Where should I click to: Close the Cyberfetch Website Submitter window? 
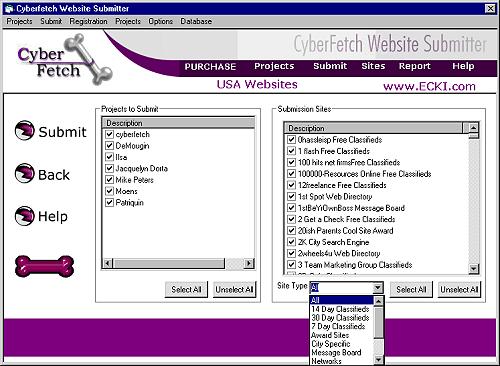(490, 9)
